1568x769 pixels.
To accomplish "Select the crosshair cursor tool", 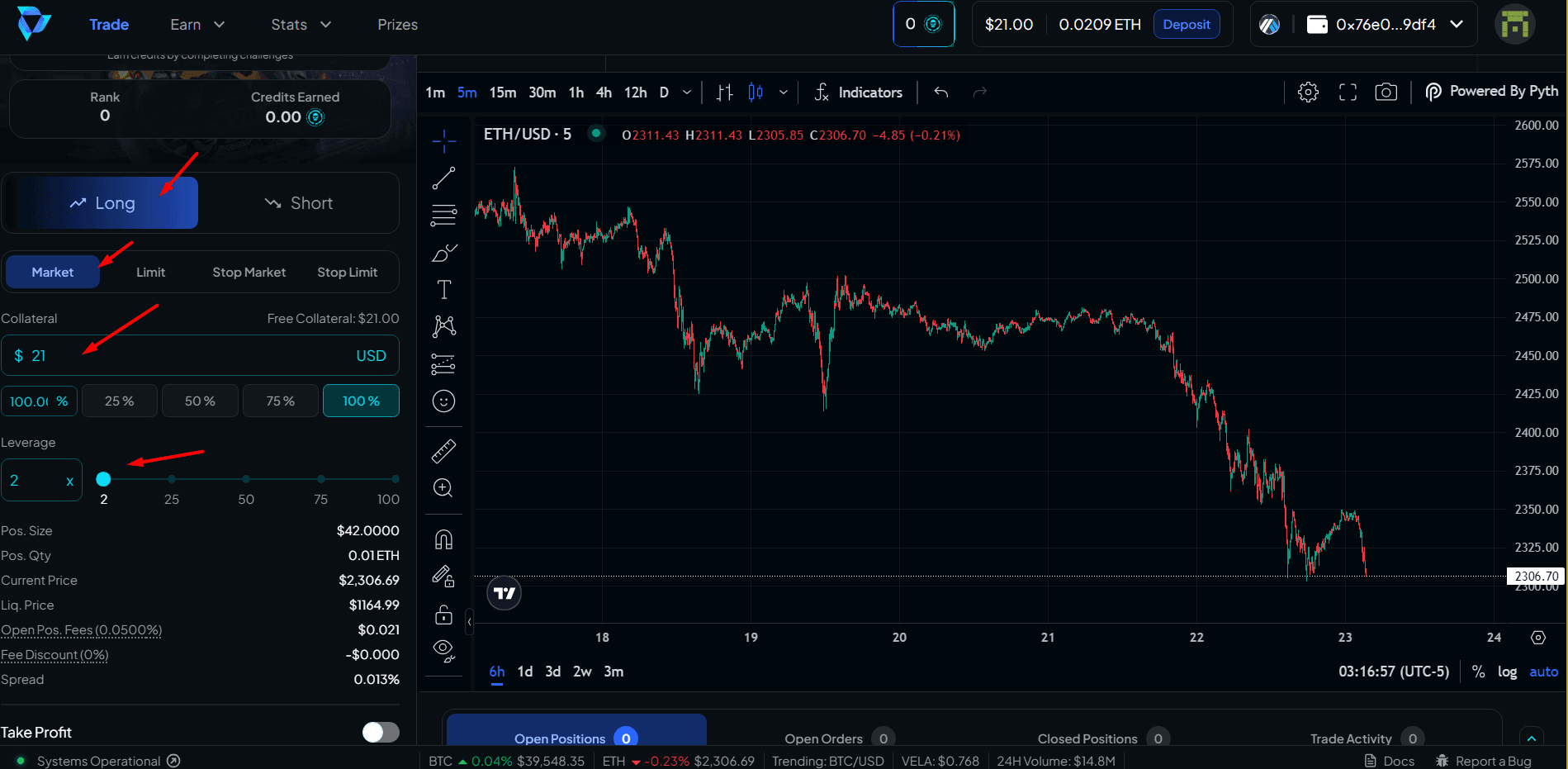I will tap(443, 141).
